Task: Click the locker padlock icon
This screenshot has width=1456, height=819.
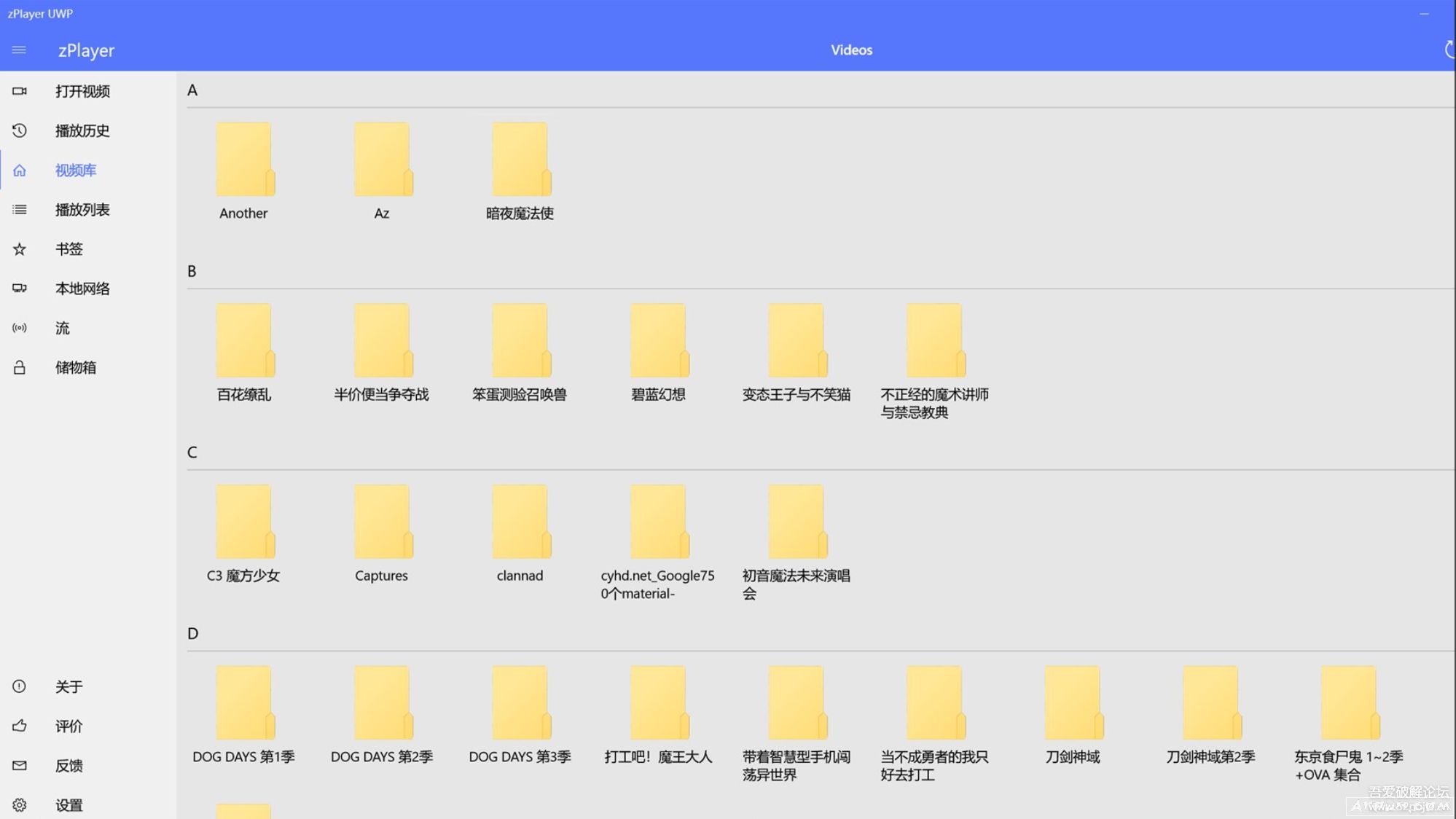Action: [20, 367]
